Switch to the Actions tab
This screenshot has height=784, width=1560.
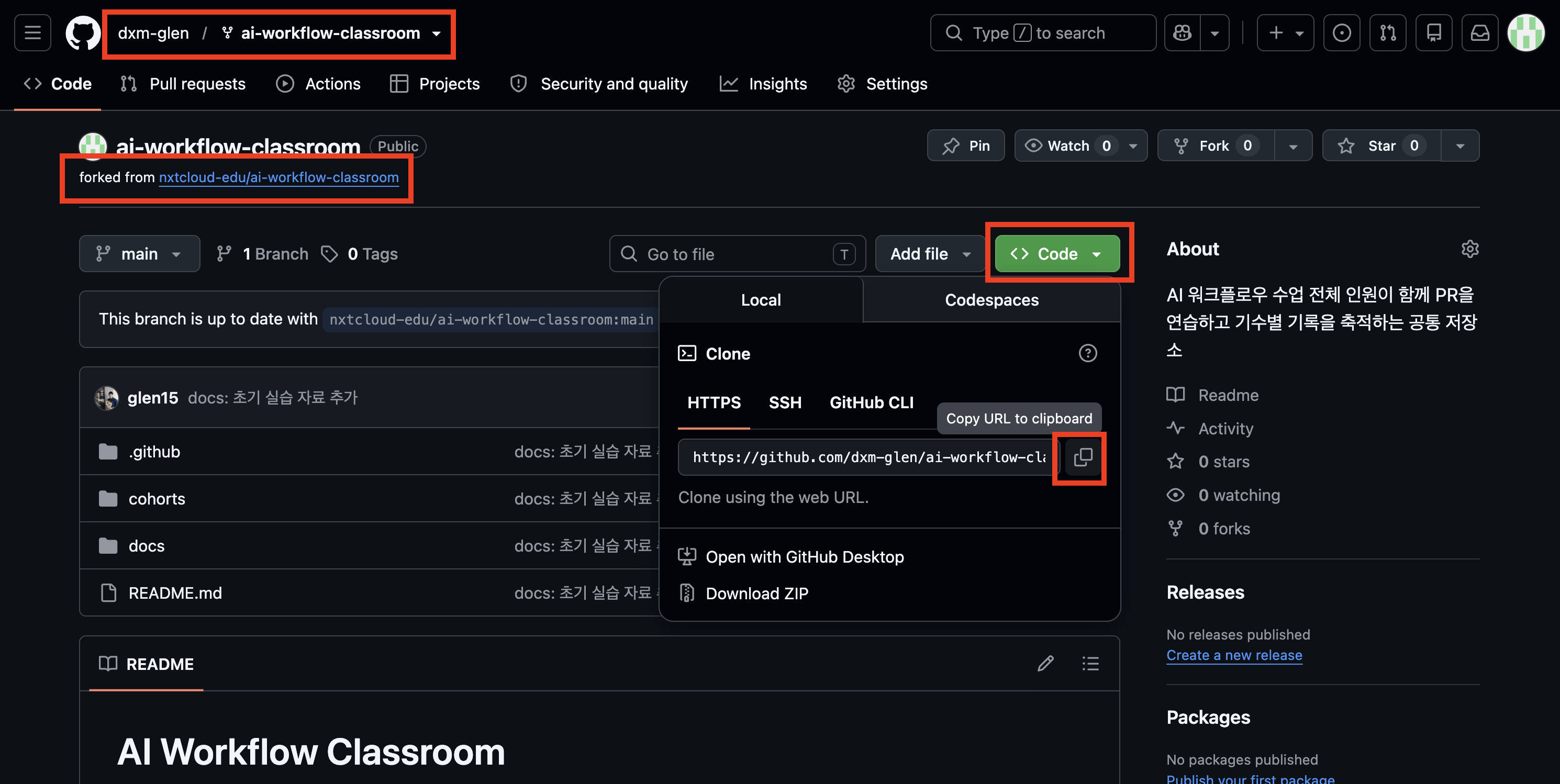[x=318, y=84]
